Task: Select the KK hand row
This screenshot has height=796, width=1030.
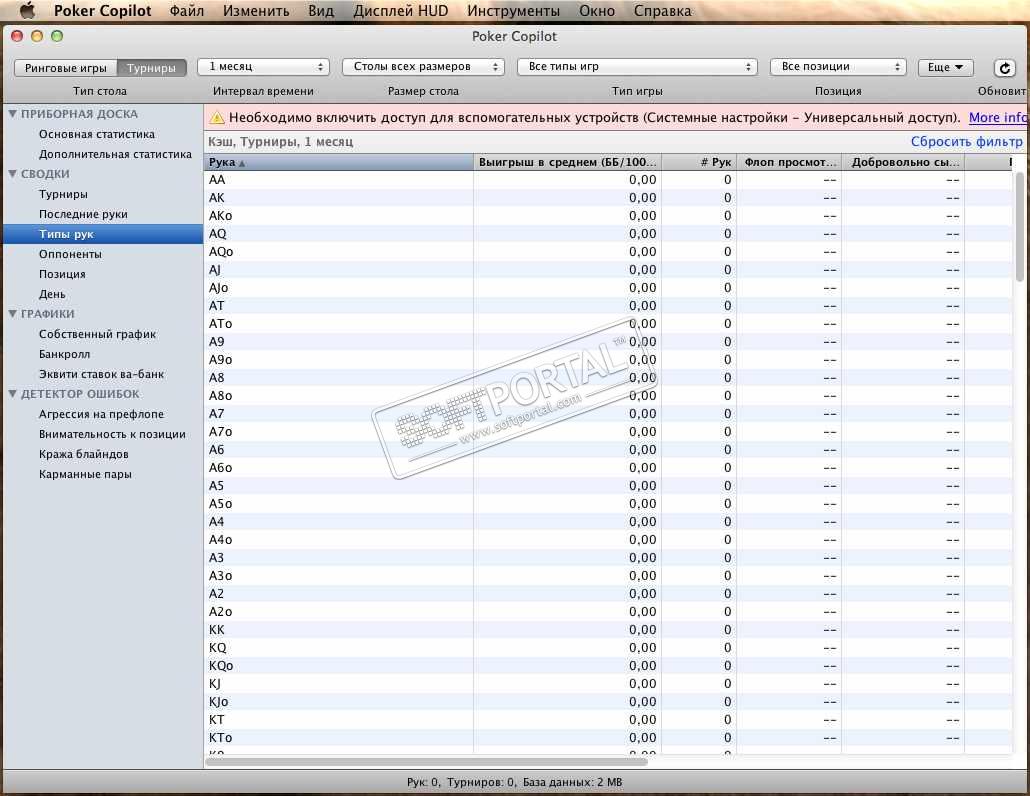Action: [608, 630]
